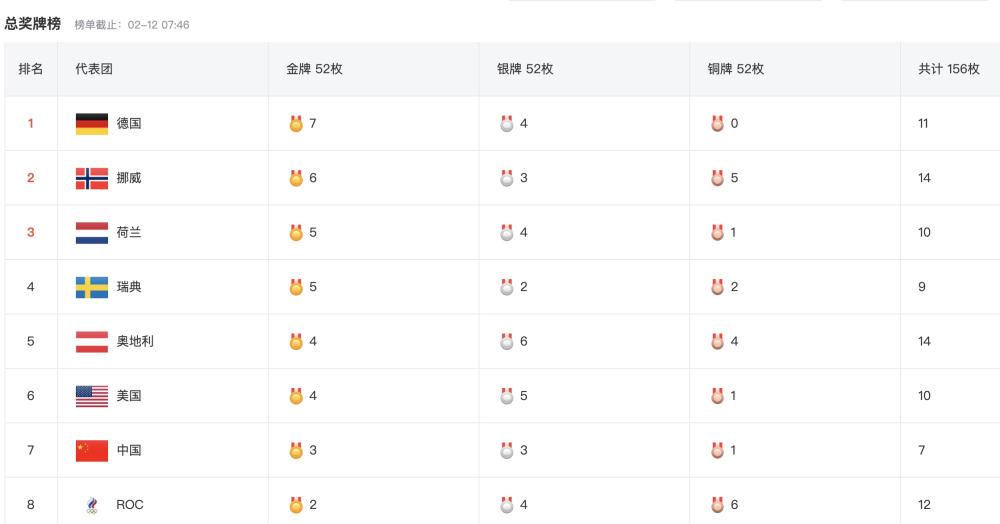
Task: Click Sweden's flag icon
Action: pyautogui.click(x=92, y=287)
